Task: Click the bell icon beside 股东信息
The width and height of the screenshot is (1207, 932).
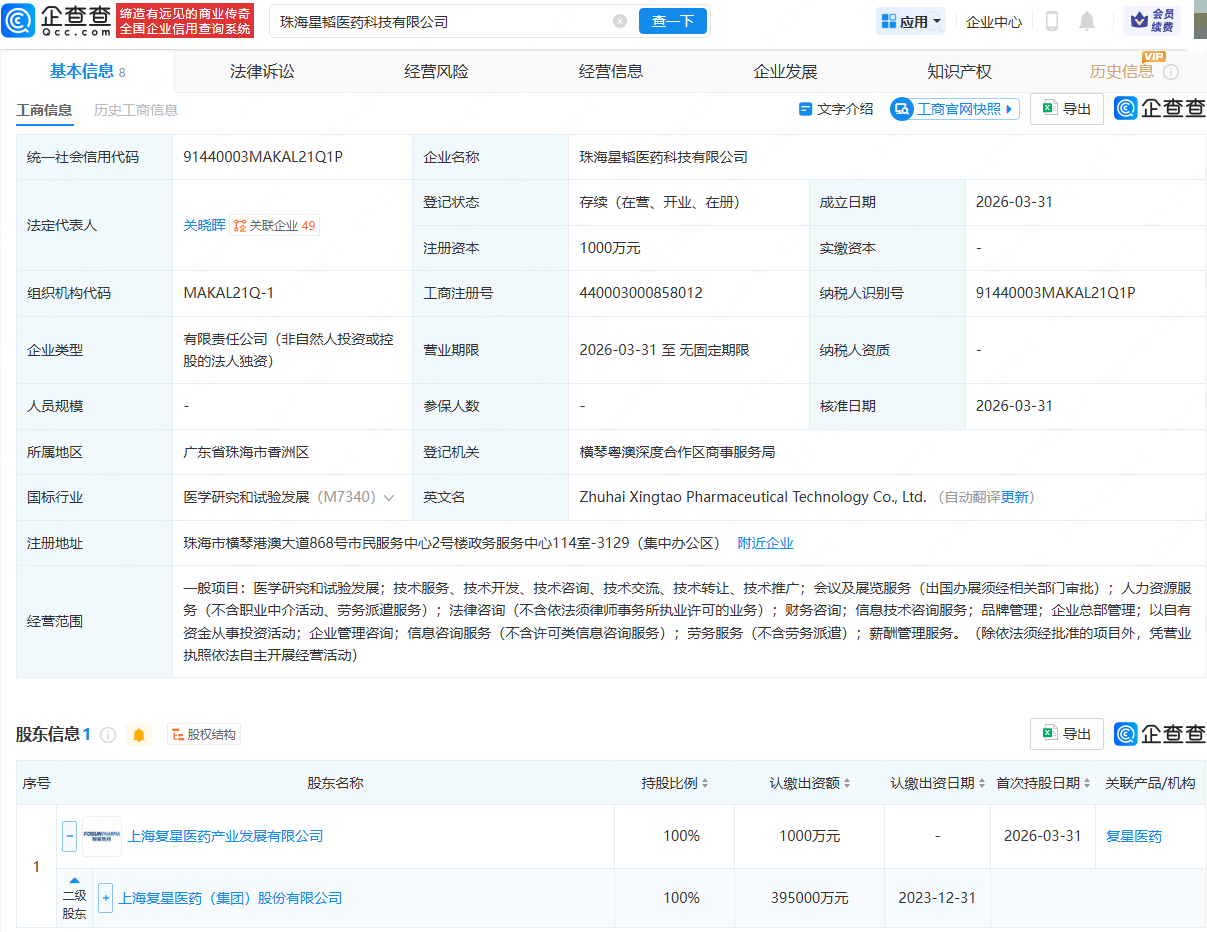Action: [x=139, y=734]
